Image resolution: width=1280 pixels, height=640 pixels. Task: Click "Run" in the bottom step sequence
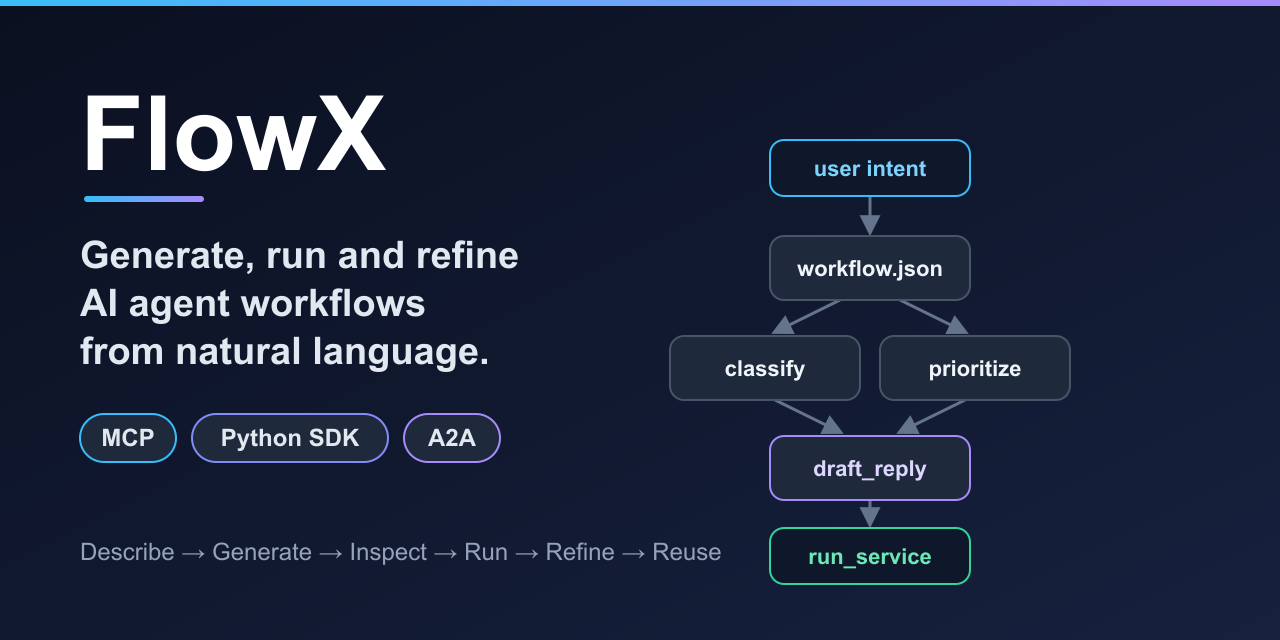coord(486,552)
